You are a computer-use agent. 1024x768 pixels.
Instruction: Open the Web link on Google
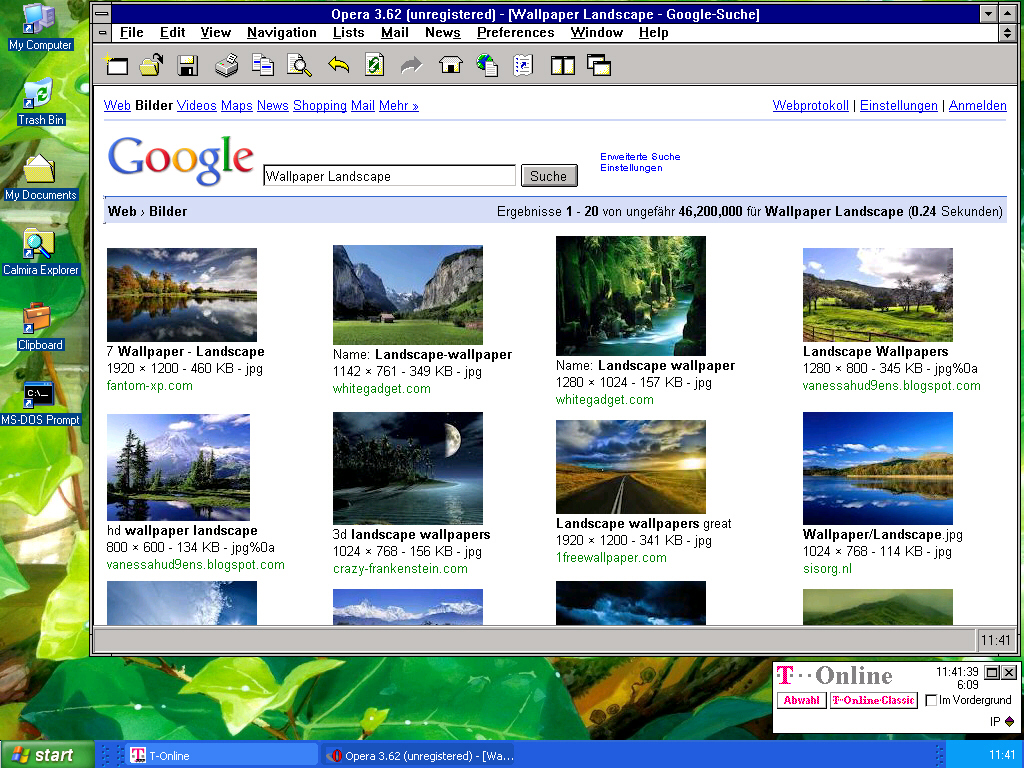click(117, 105)
